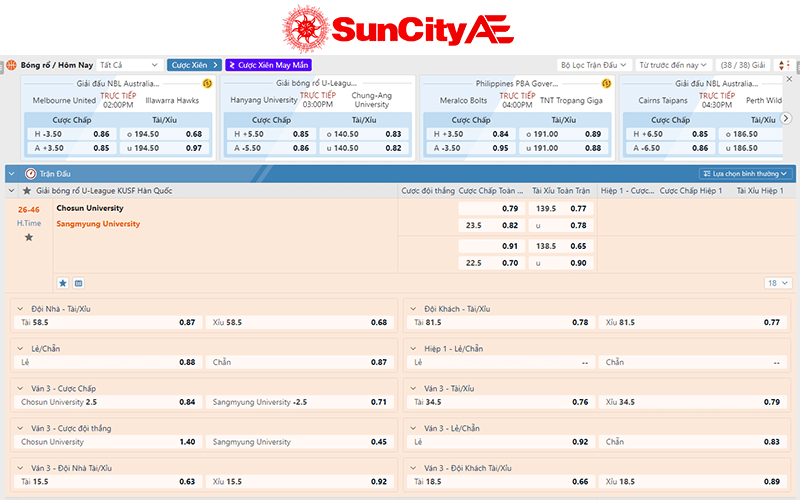The height and width of the screenshot is (500, 800).
Task: Click the Cược đội thắng column header
Action: pyautogui.click(x=428, y=191)
